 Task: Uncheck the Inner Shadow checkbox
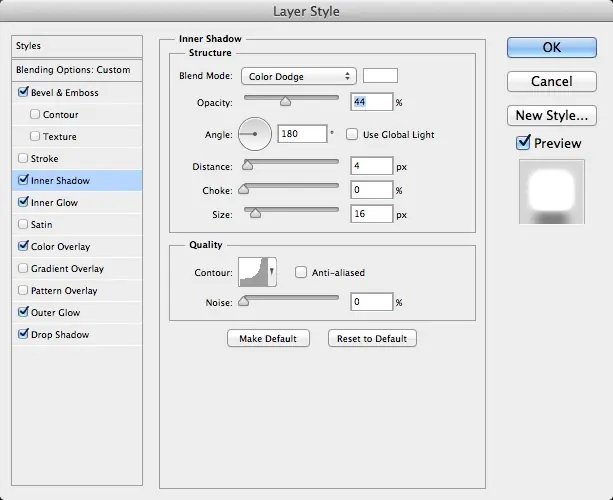coord(23,180)
